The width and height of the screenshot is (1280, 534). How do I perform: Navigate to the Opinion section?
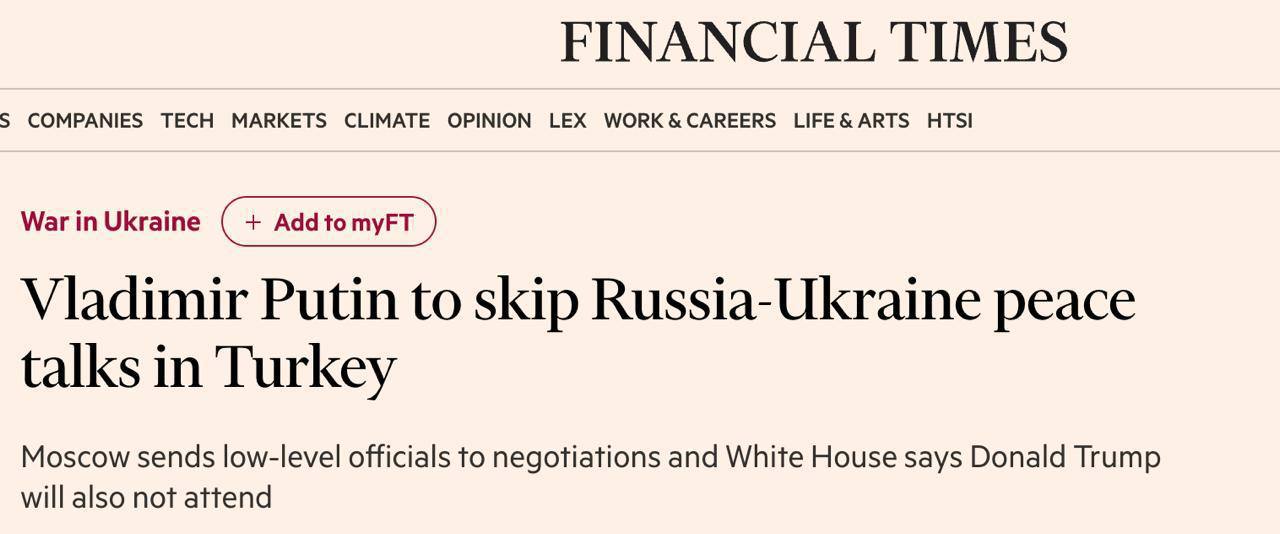click(489, 121)
